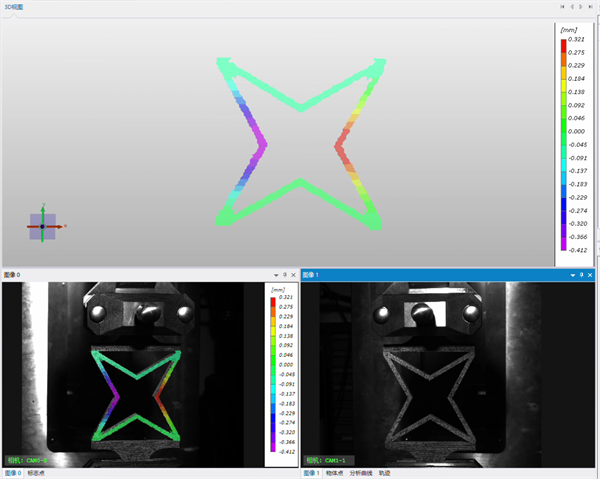Step to previous frame arrow
The height and width of the screenshot is (479, 600).
point(572,7)
